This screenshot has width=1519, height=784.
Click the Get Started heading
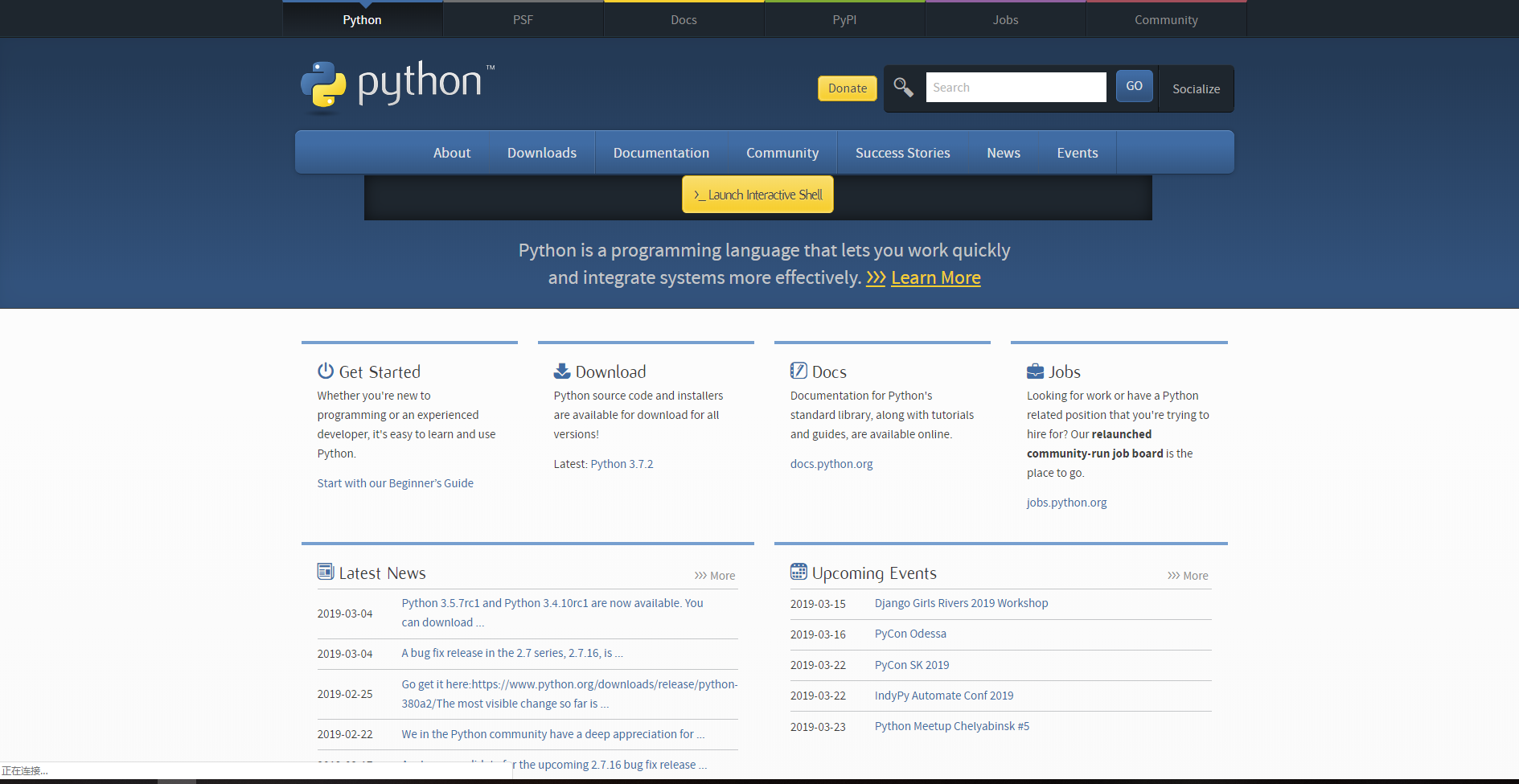click(x=380, y=371)
